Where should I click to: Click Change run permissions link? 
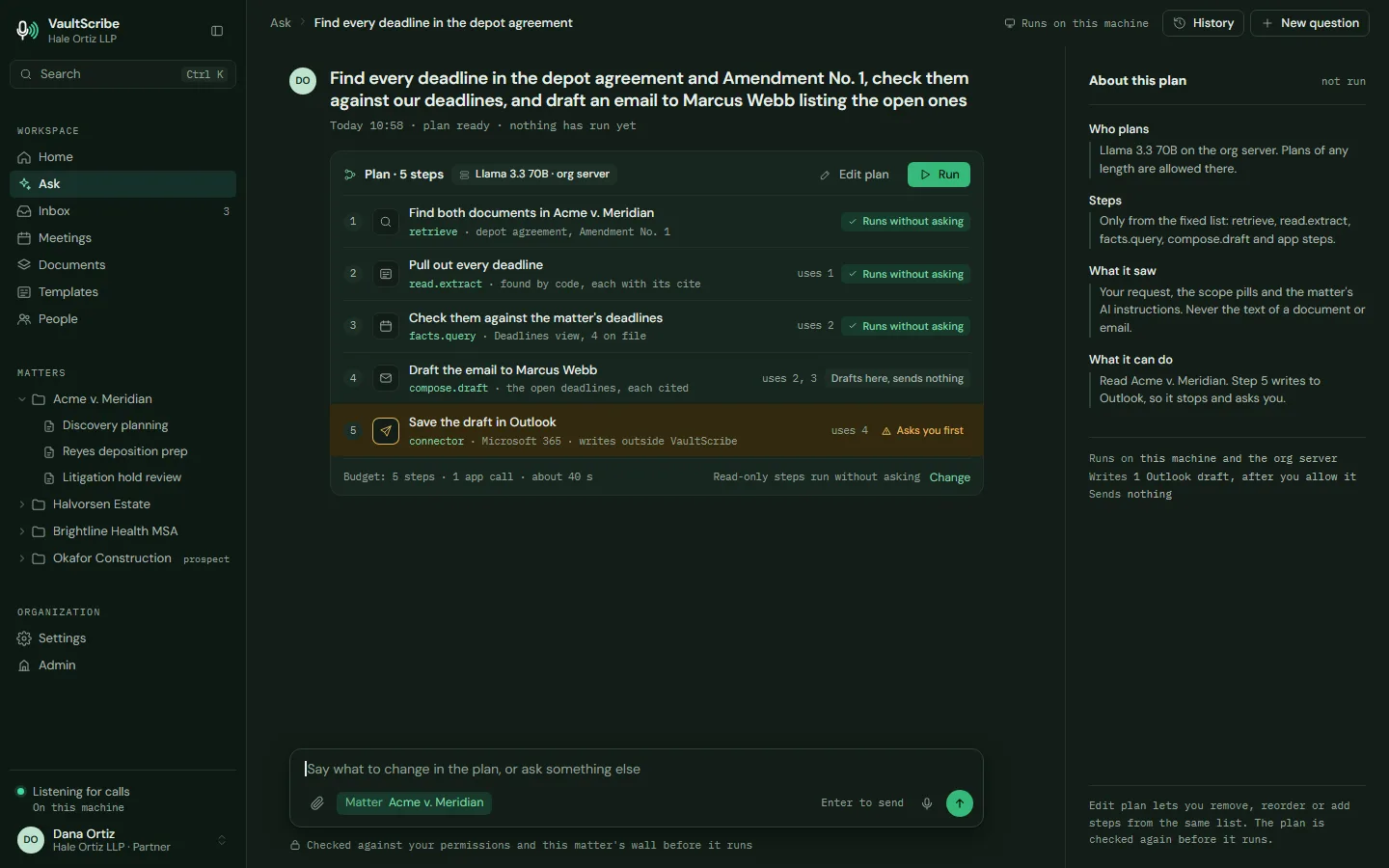click(x=950, y=477)
